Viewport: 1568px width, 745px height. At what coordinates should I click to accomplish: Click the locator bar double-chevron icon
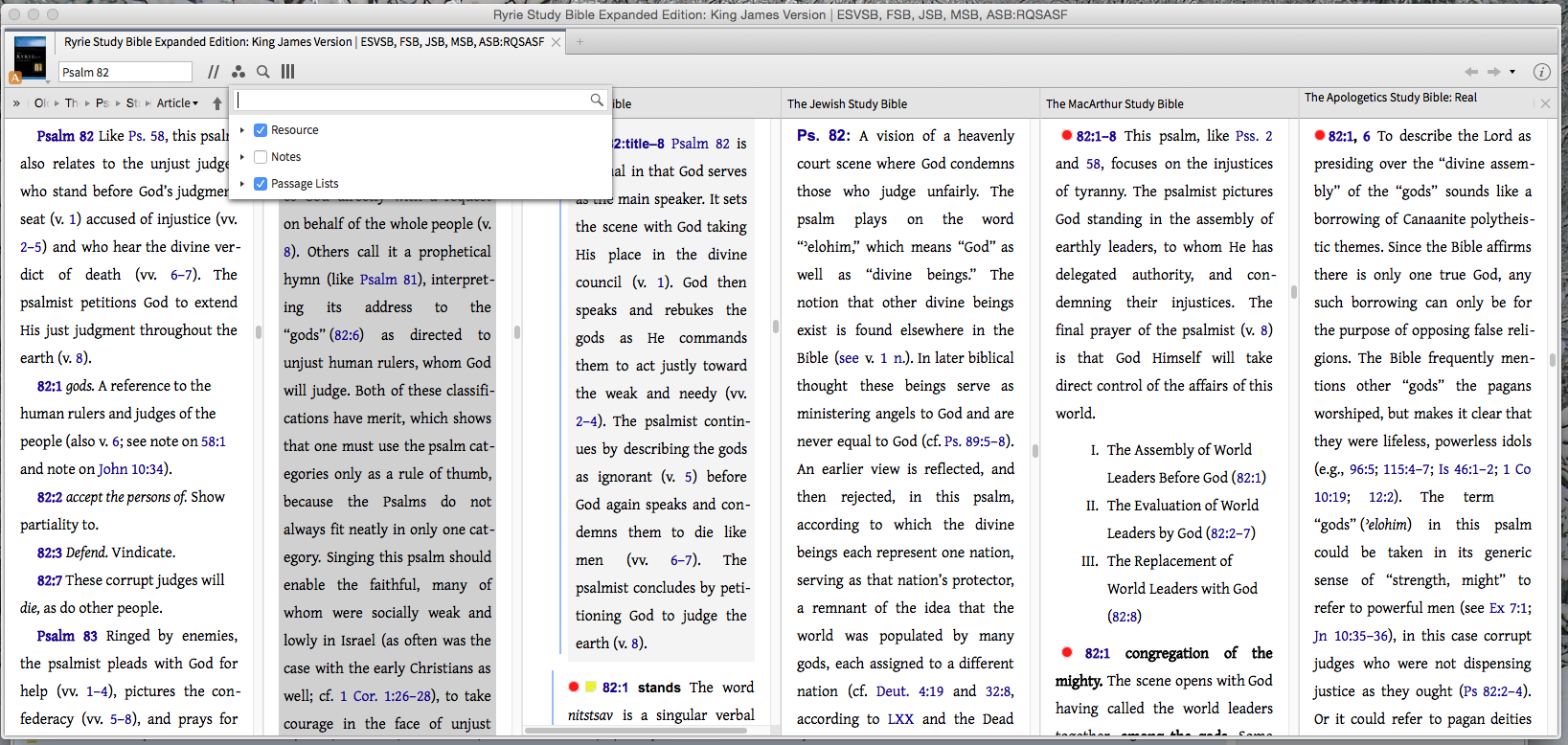point(16,103)
